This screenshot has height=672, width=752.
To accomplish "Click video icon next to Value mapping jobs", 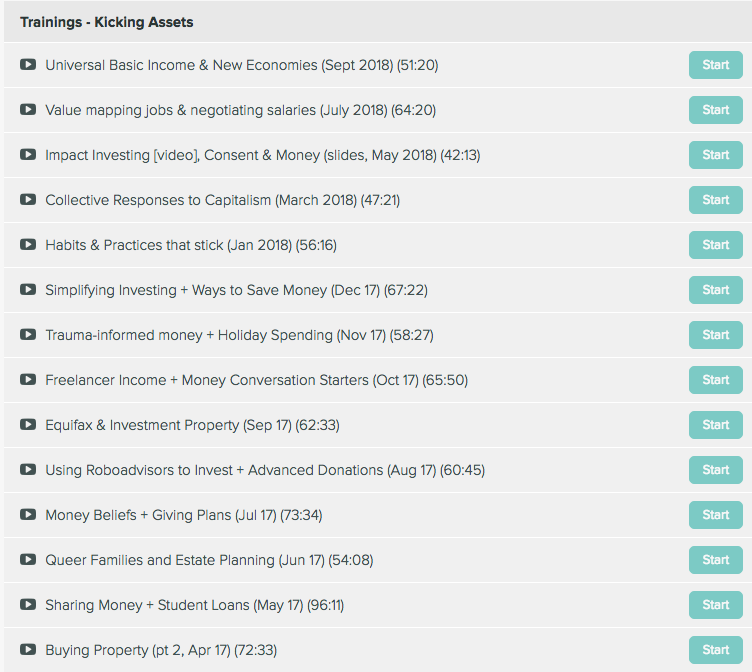I will (28, 109).
